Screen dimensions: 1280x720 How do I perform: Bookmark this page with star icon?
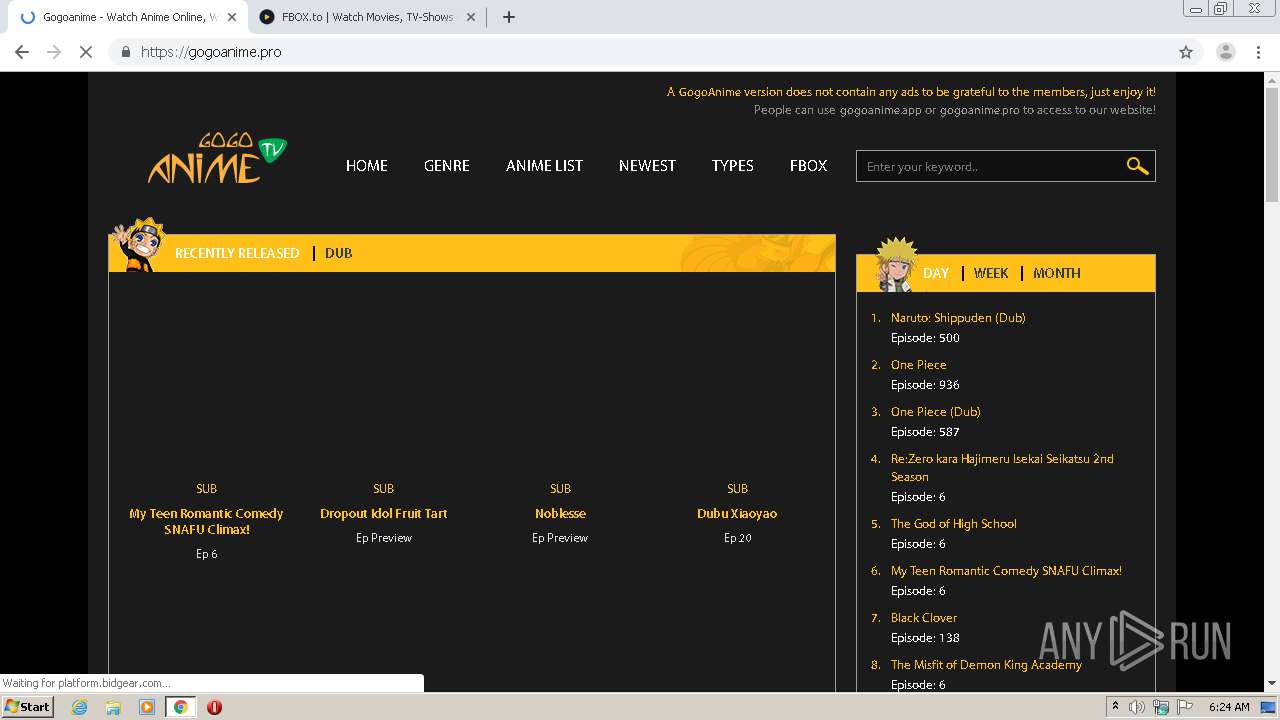click(x=1186, y=52)
